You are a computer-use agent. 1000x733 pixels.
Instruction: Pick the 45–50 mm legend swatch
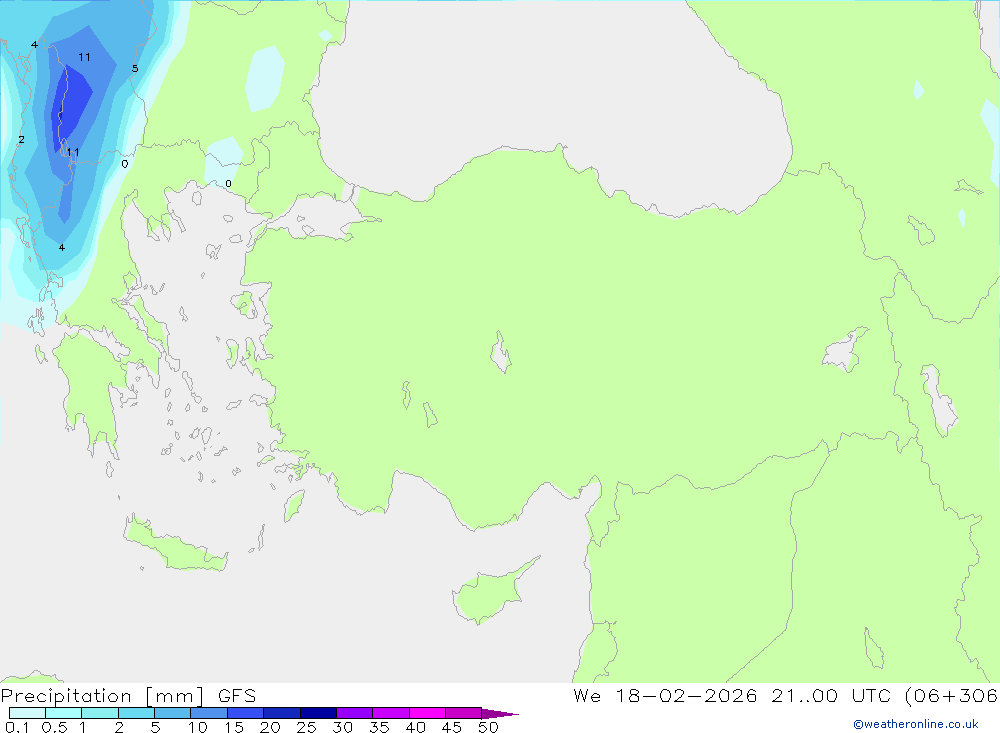(464, 713)
